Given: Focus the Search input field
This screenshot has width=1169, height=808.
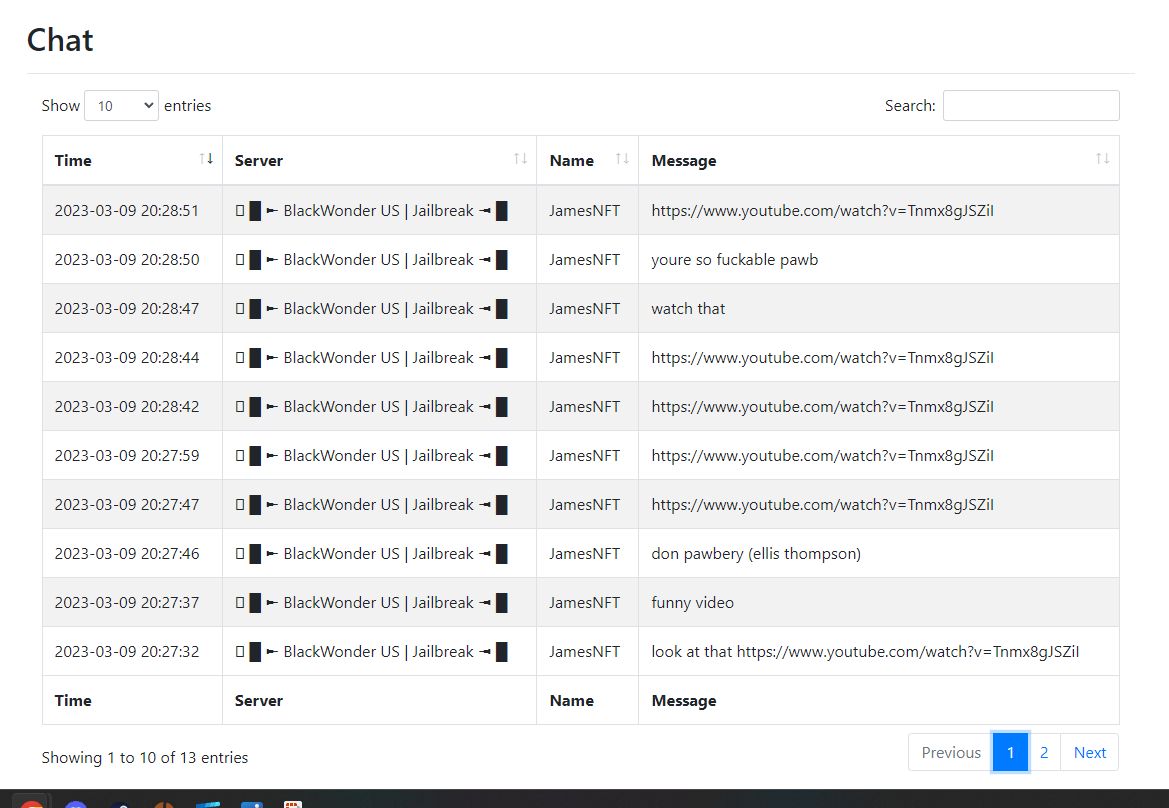Looking at the screenshot, I should (1031, 106).
